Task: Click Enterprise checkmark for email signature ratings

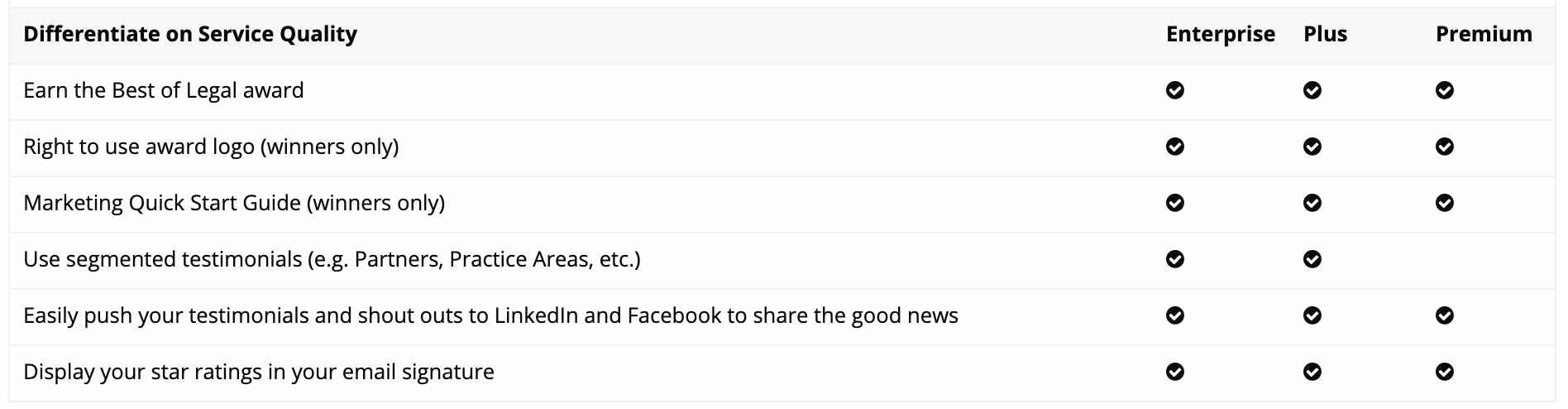Action: 1174,372
